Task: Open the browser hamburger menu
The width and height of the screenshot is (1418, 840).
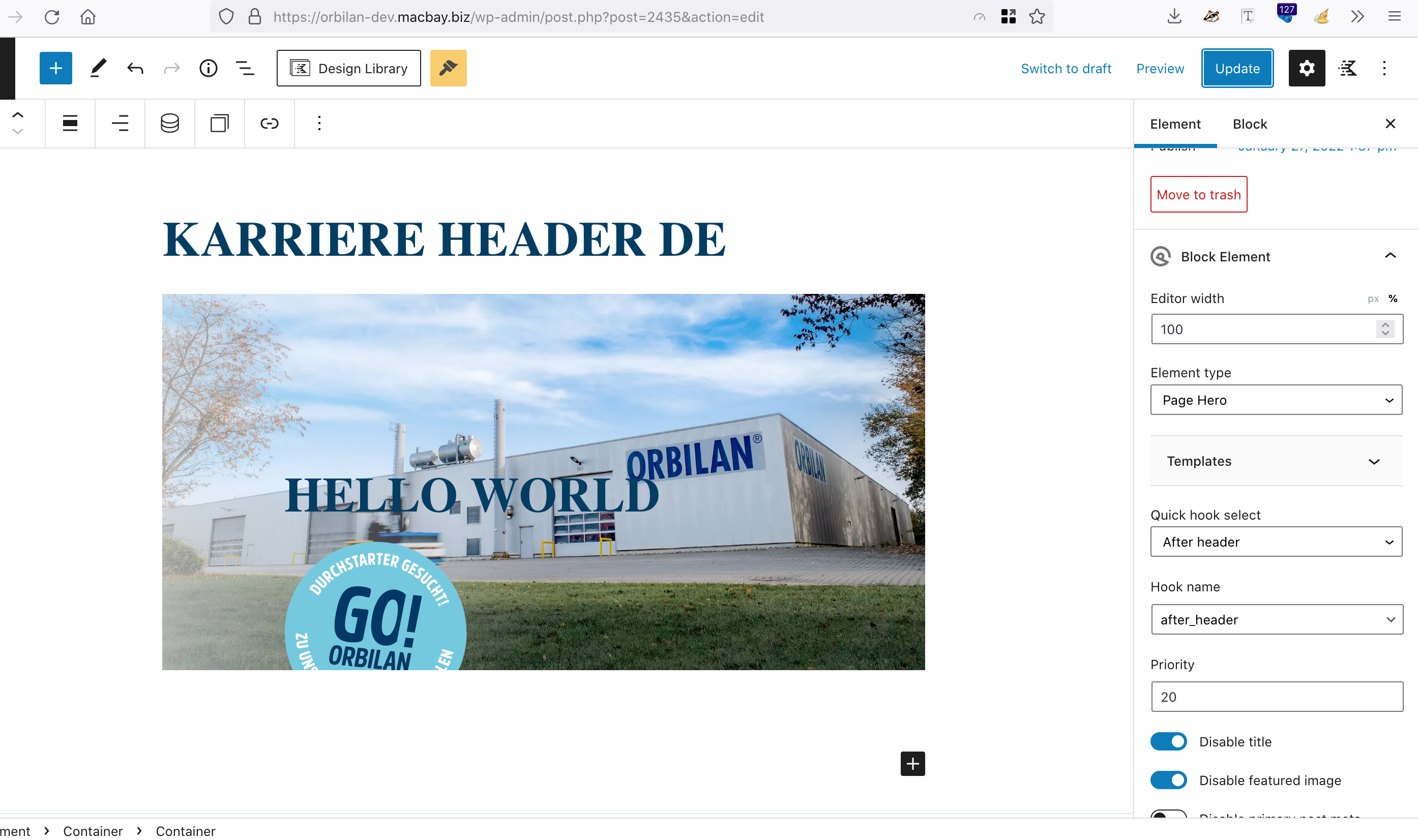Action: pos(1394,17)
